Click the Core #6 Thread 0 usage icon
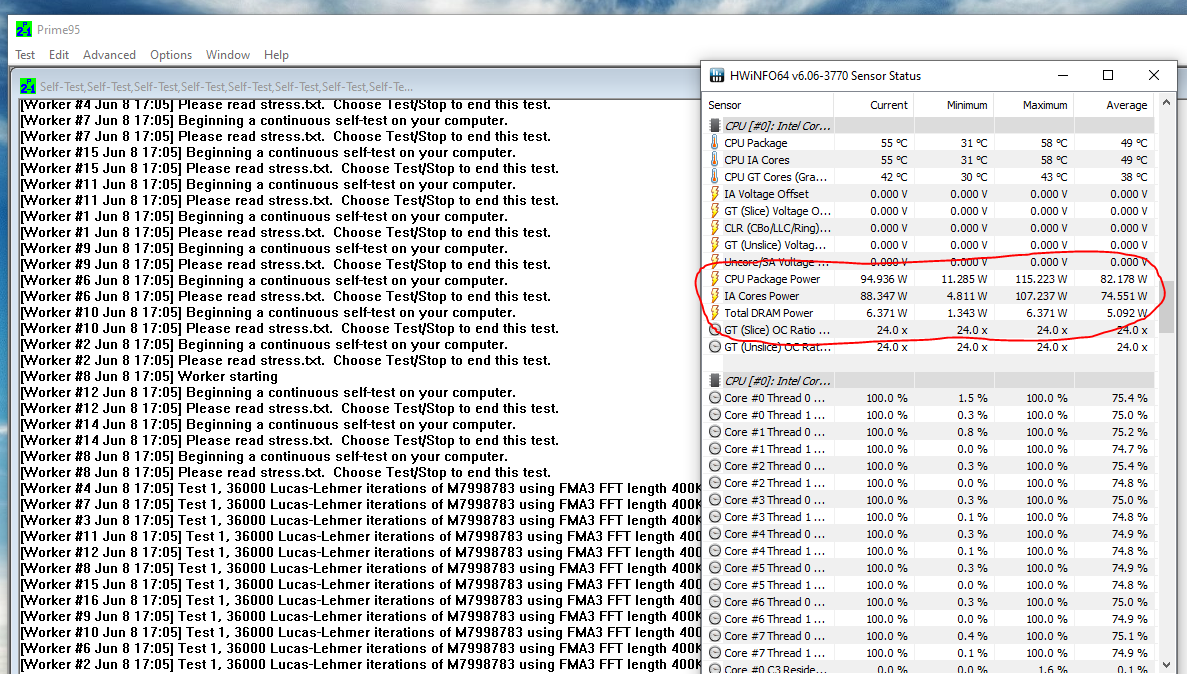This screenshot has height=674, width=1187. pos(715,602)
